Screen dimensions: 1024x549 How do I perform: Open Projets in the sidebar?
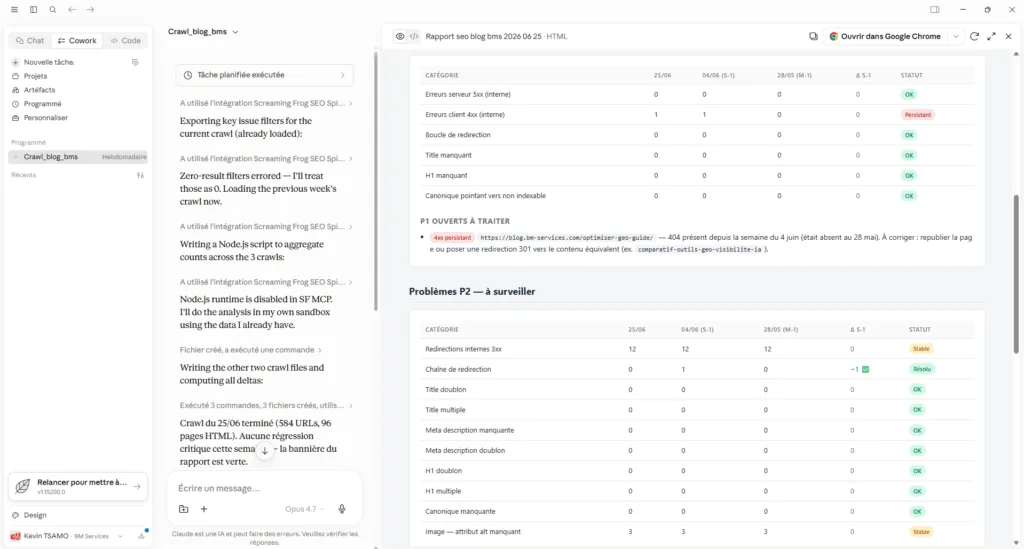[x=35, y=76]
